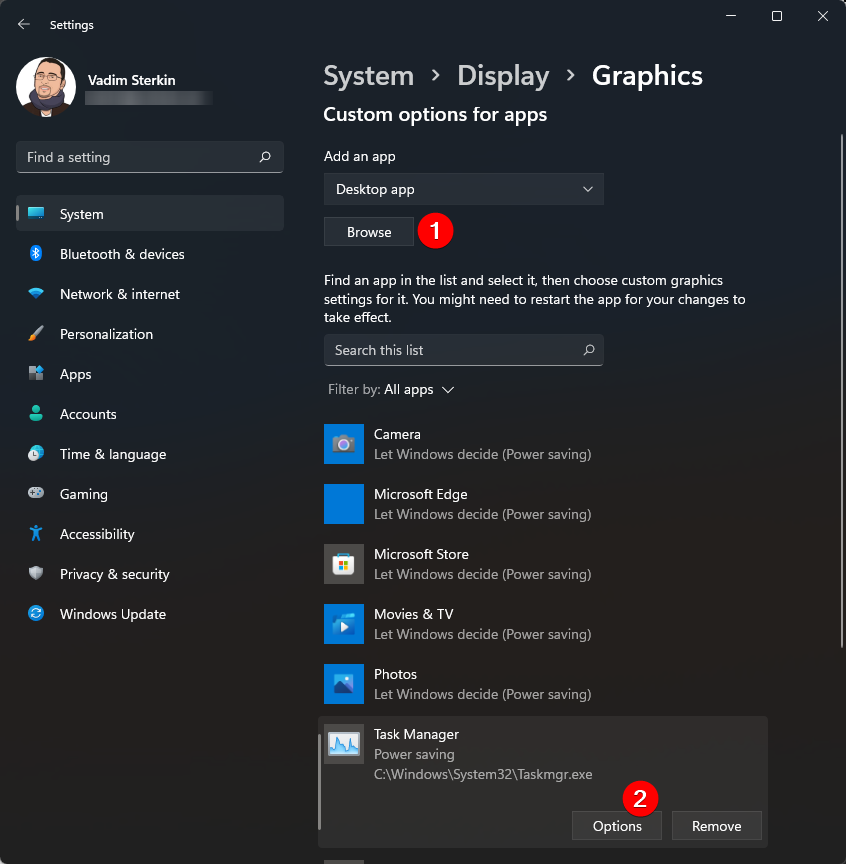Open Gaming settings
Viewport: 846px width, 864px height.
tap(149, 494)
